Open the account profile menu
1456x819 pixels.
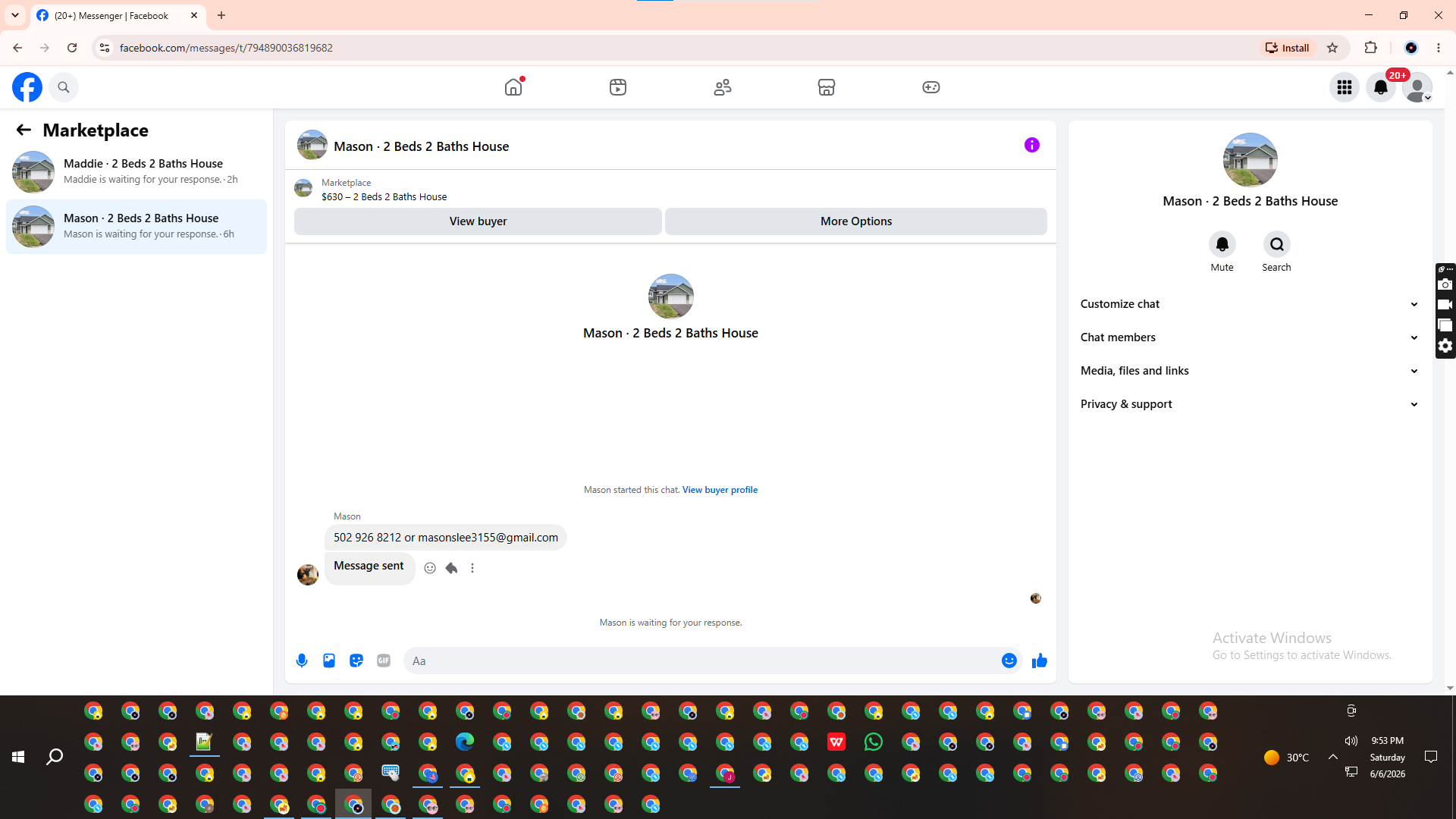click(x=1417, y=87)
